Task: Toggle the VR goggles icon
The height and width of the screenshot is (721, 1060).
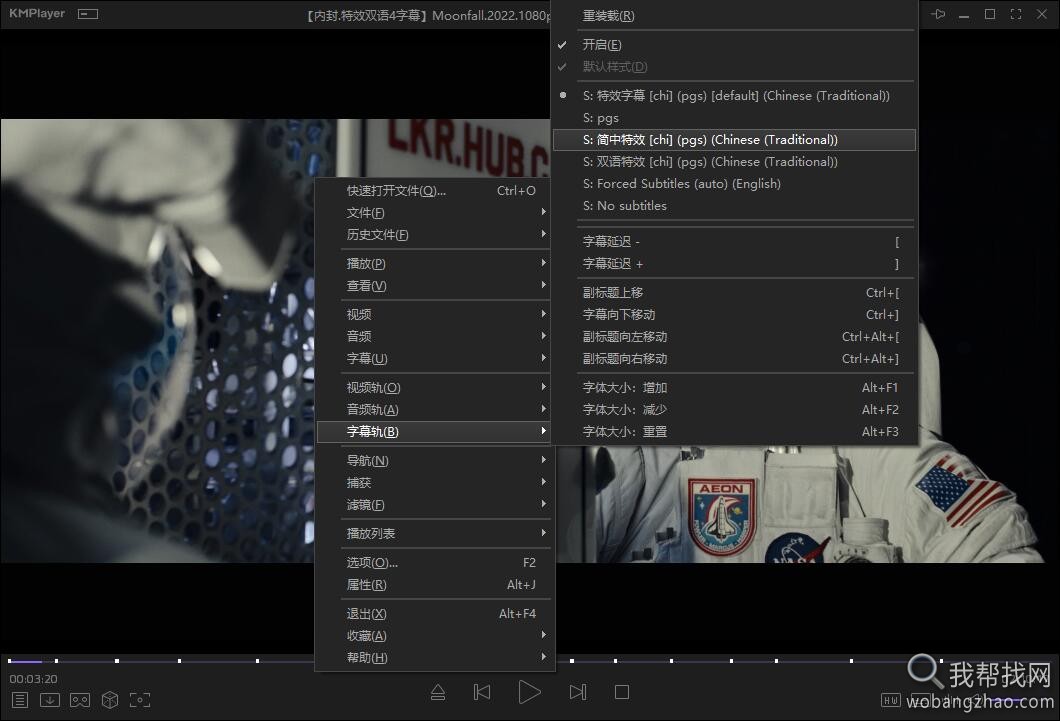Action: tap(80, 700)
